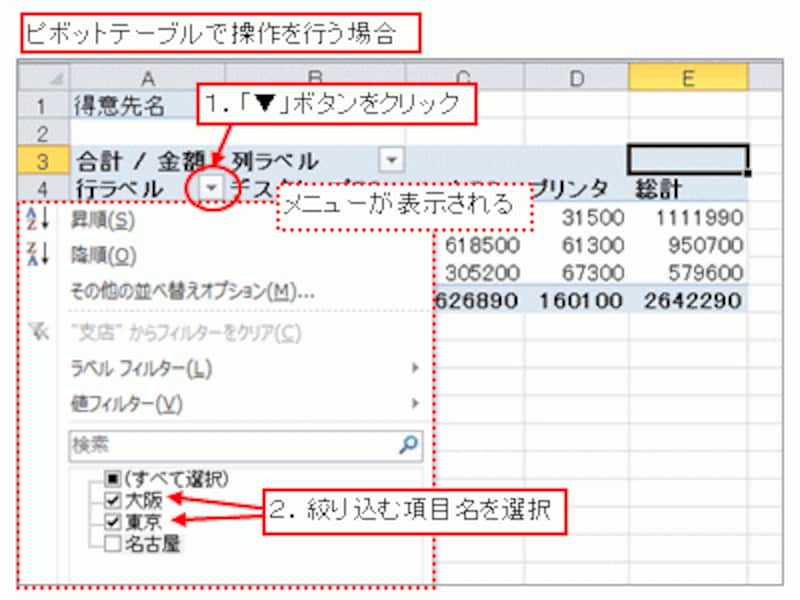Screen dimensions: 800x600
Task: Uncheck the 大阪 checkbox
Action: click(112, 500)
